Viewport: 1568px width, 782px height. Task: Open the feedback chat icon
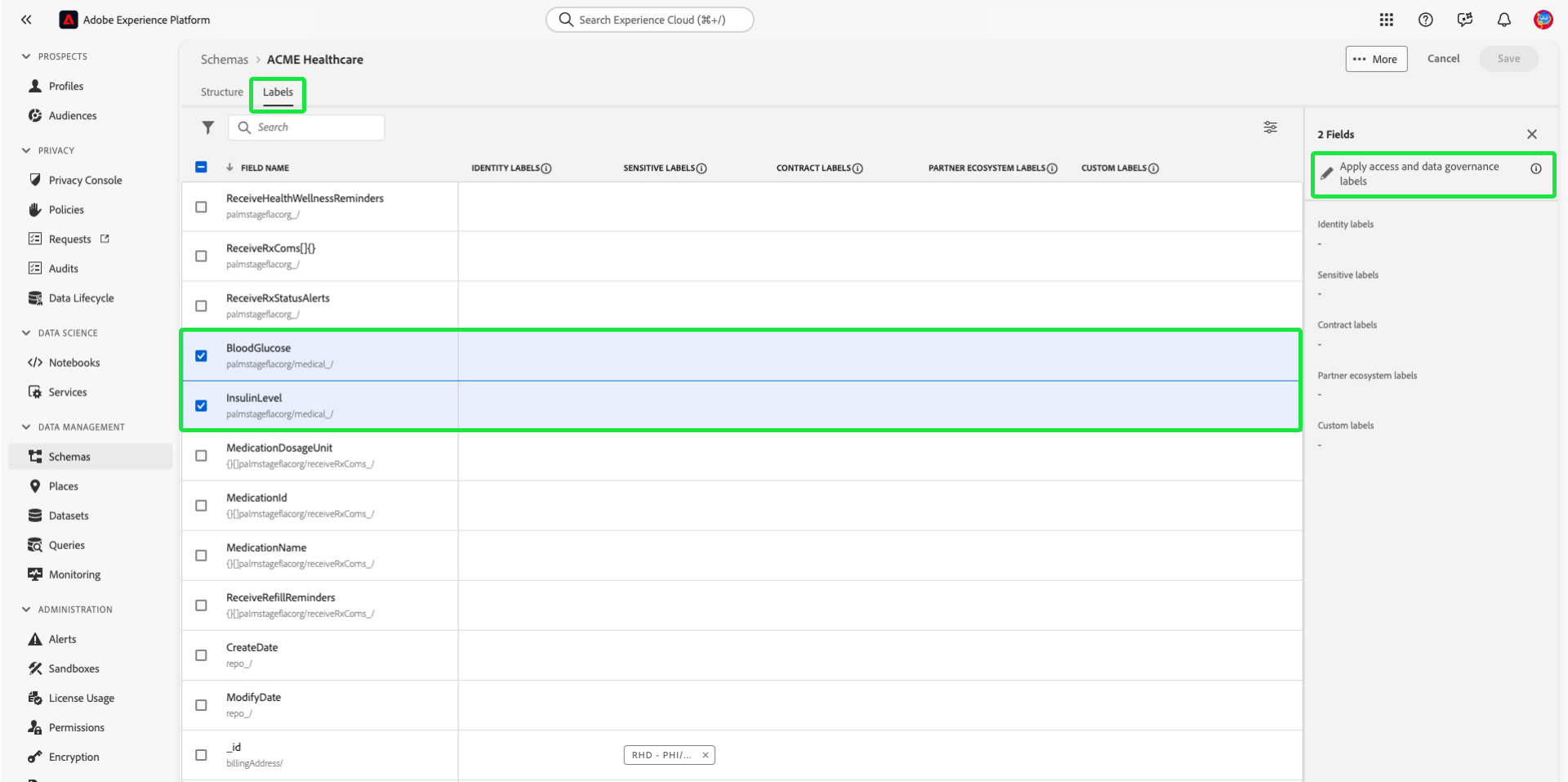[x=1465, y=20]
